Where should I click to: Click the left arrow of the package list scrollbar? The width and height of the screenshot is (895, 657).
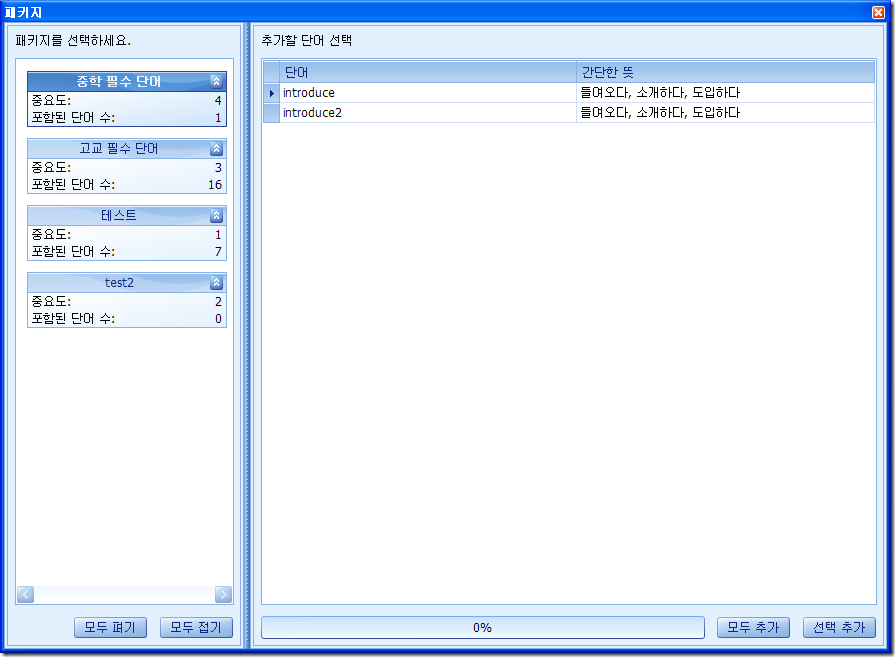(26, 595)
